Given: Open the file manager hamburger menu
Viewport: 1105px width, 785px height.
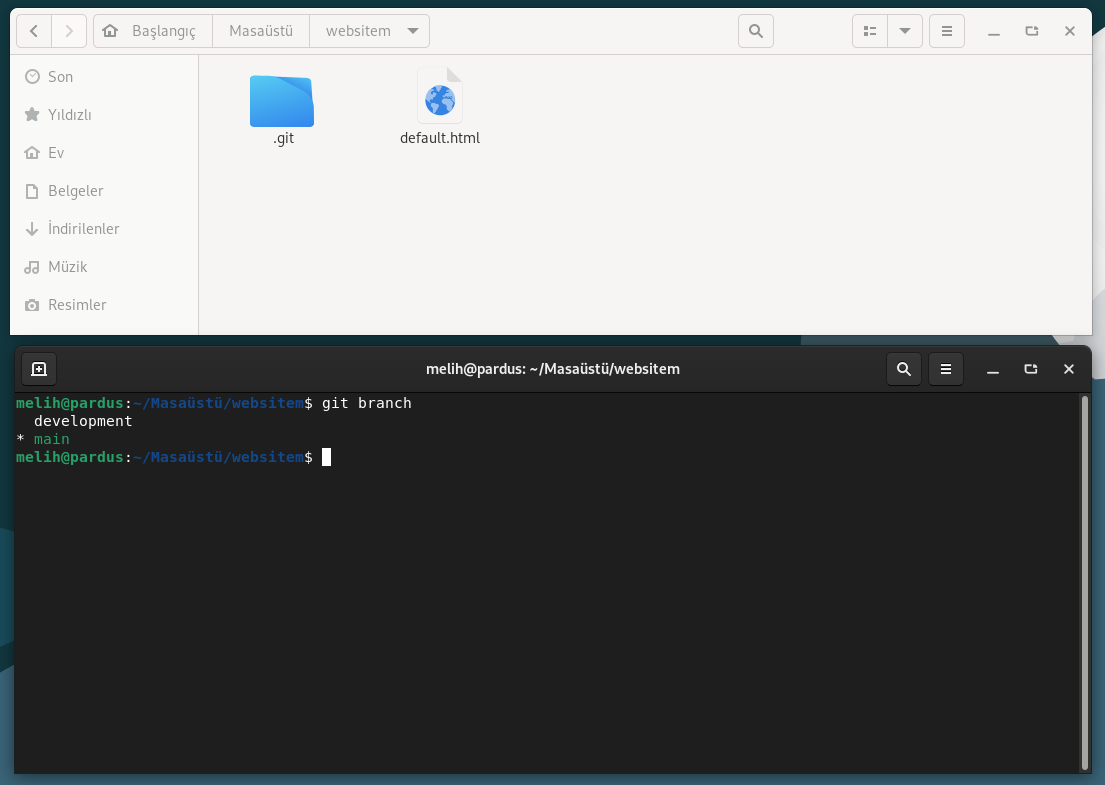Looking at the screenshot, I should tap(947, 31).
